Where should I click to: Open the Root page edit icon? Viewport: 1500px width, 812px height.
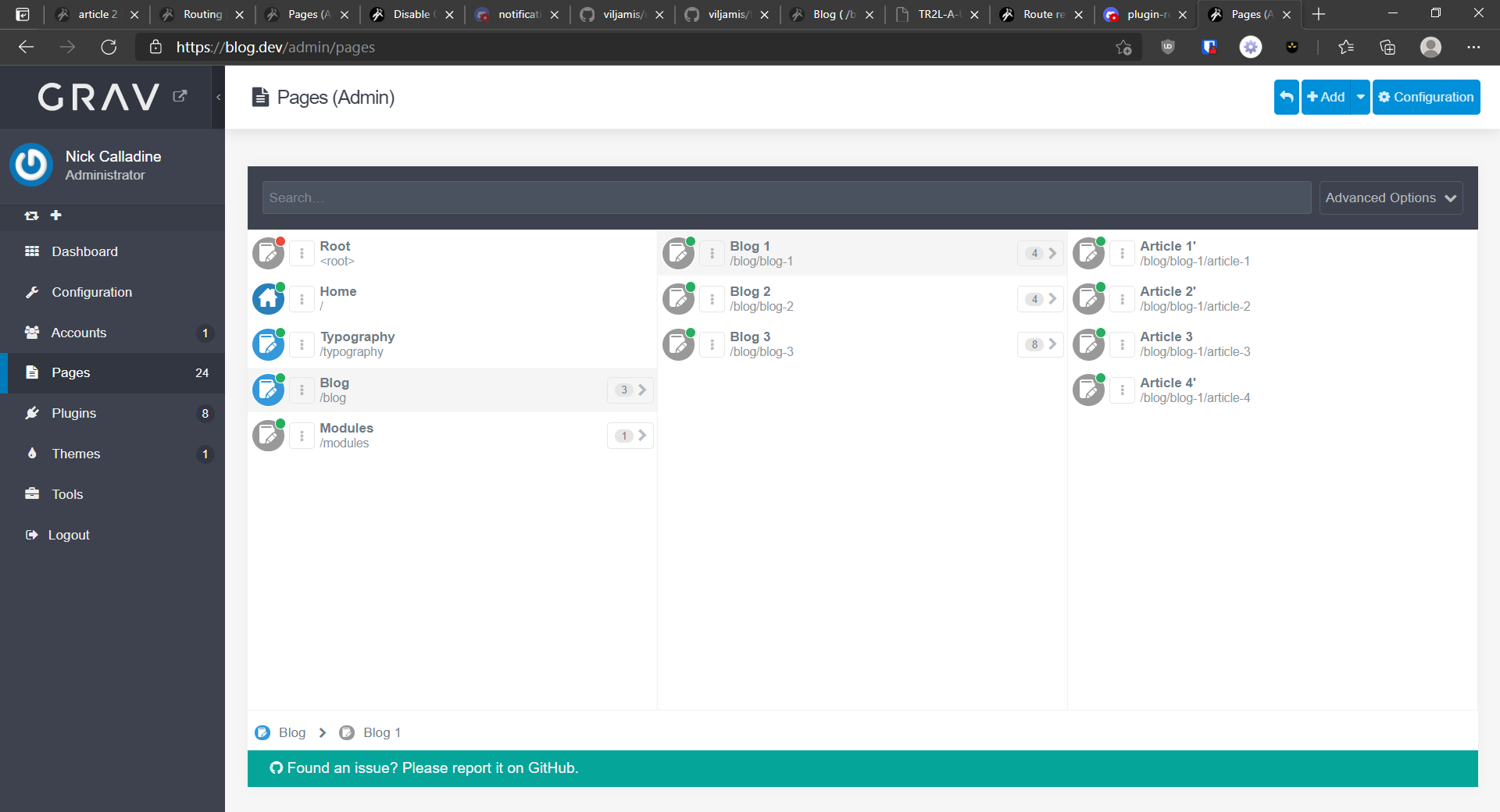tap(268, 253)
